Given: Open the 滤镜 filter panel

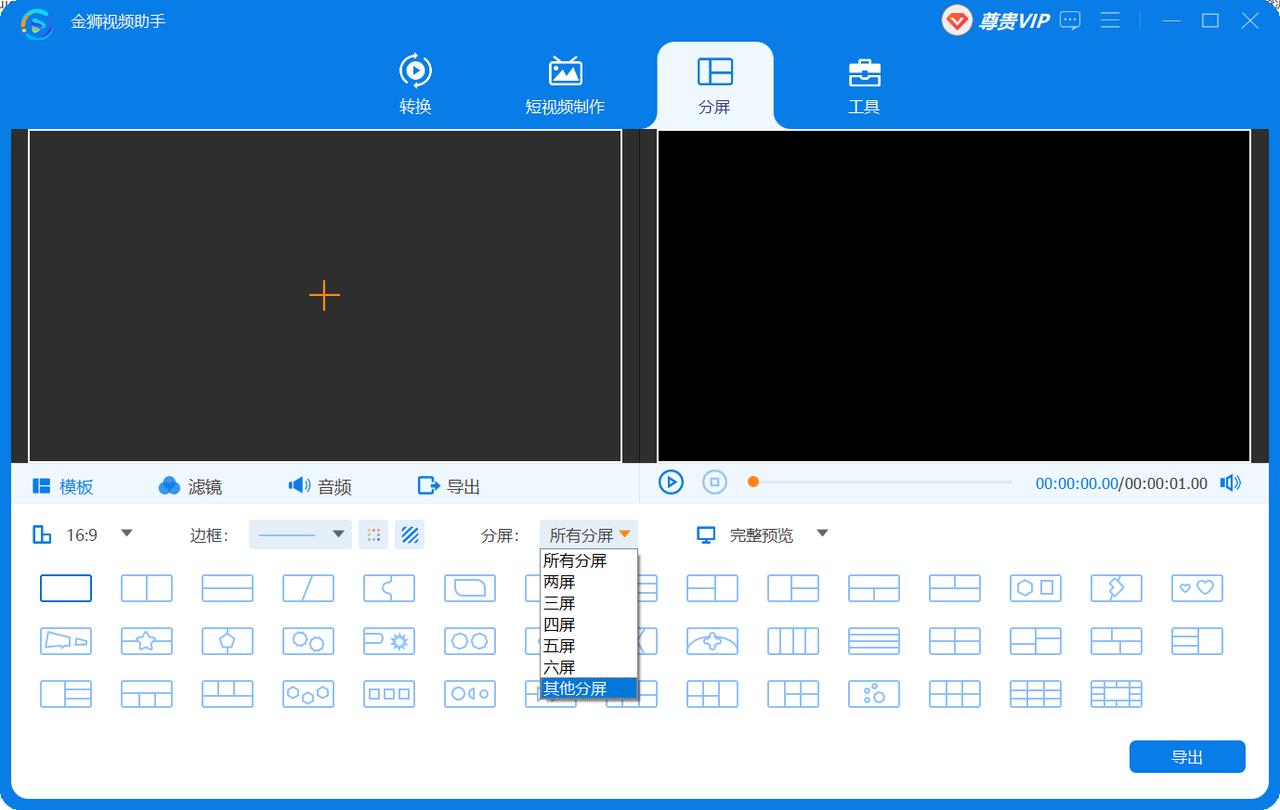Looking at the screenshot, I should 190,486.
